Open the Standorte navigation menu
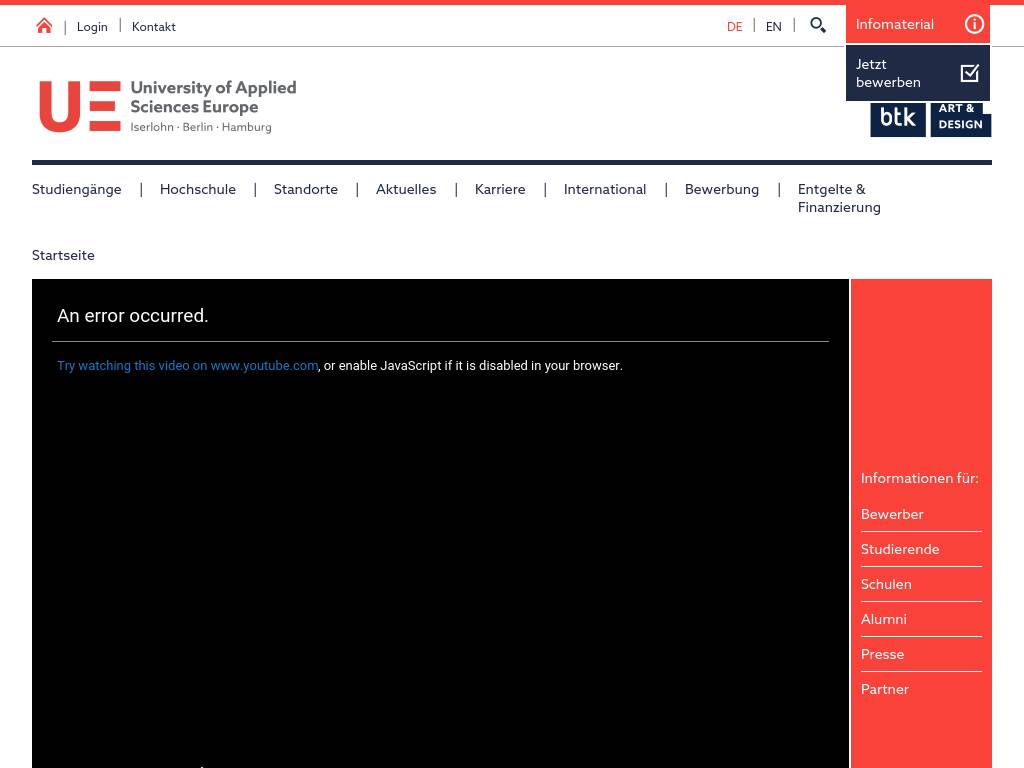 pos(306,189)
